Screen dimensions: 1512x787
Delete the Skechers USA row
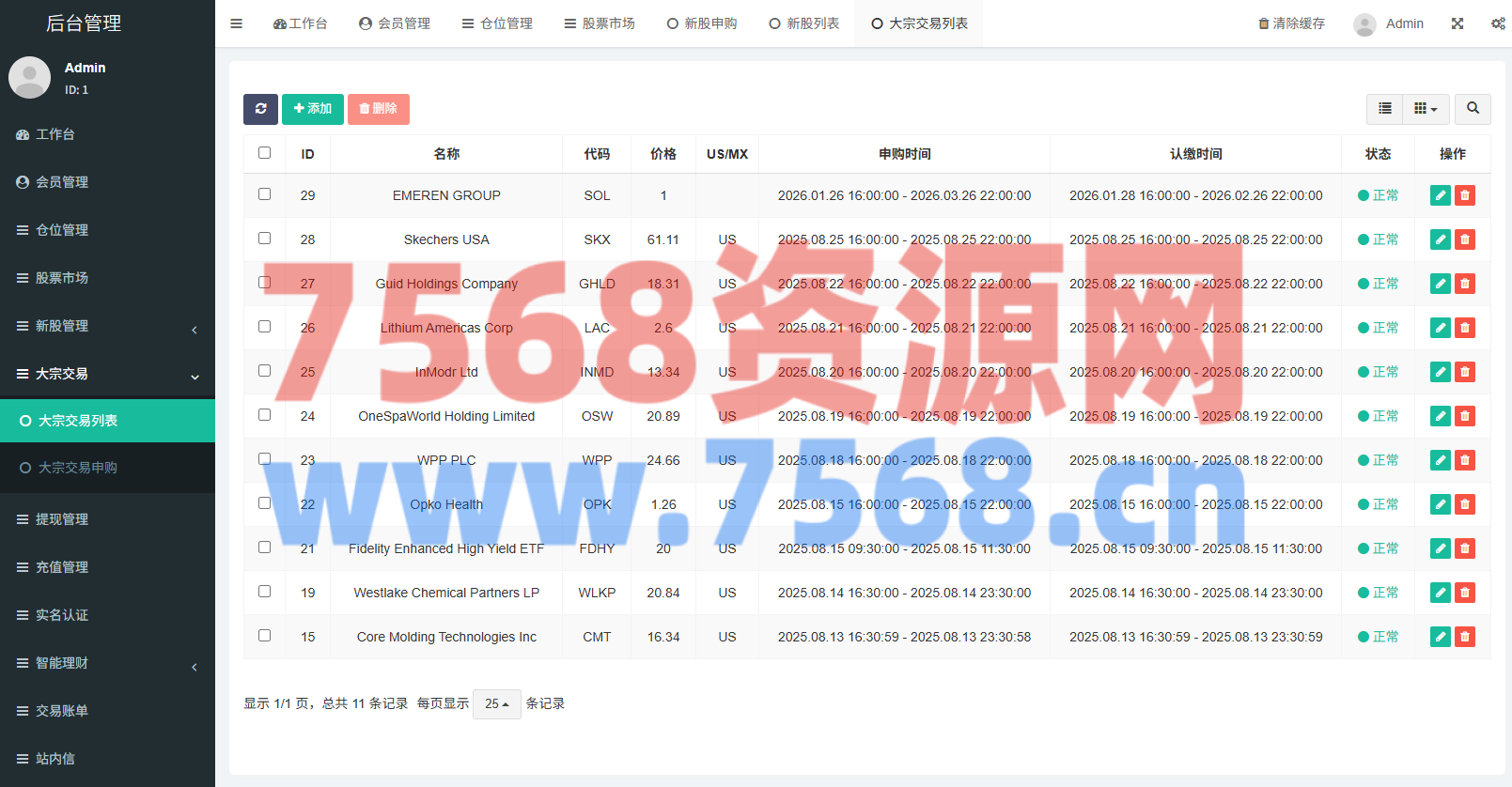(x=1464, y=239)
